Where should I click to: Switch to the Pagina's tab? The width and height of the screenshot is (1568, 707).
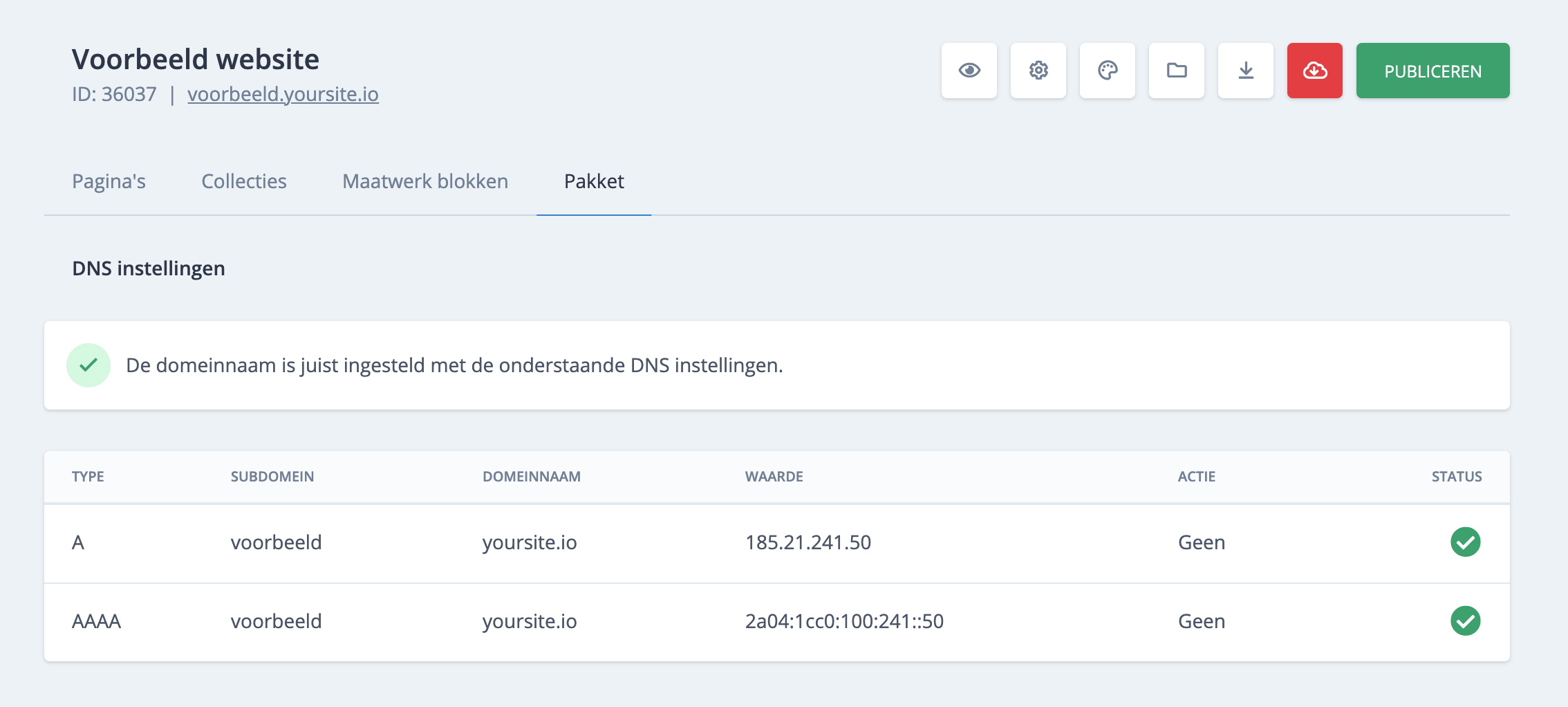(x=109, y=181)
